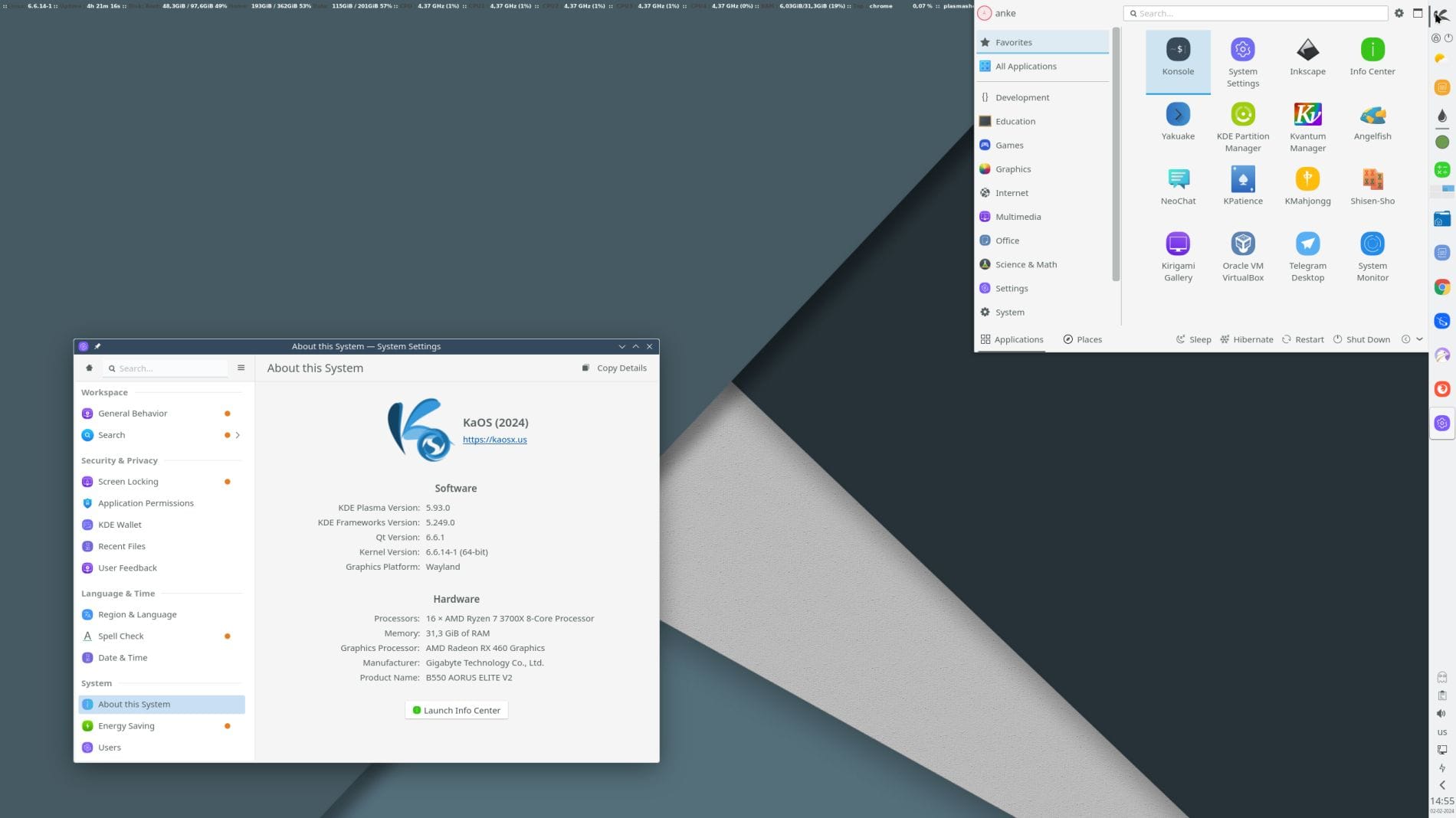Visit the kaosx.us link
This screenshot has height=818, width=1456.
(494, 440)
